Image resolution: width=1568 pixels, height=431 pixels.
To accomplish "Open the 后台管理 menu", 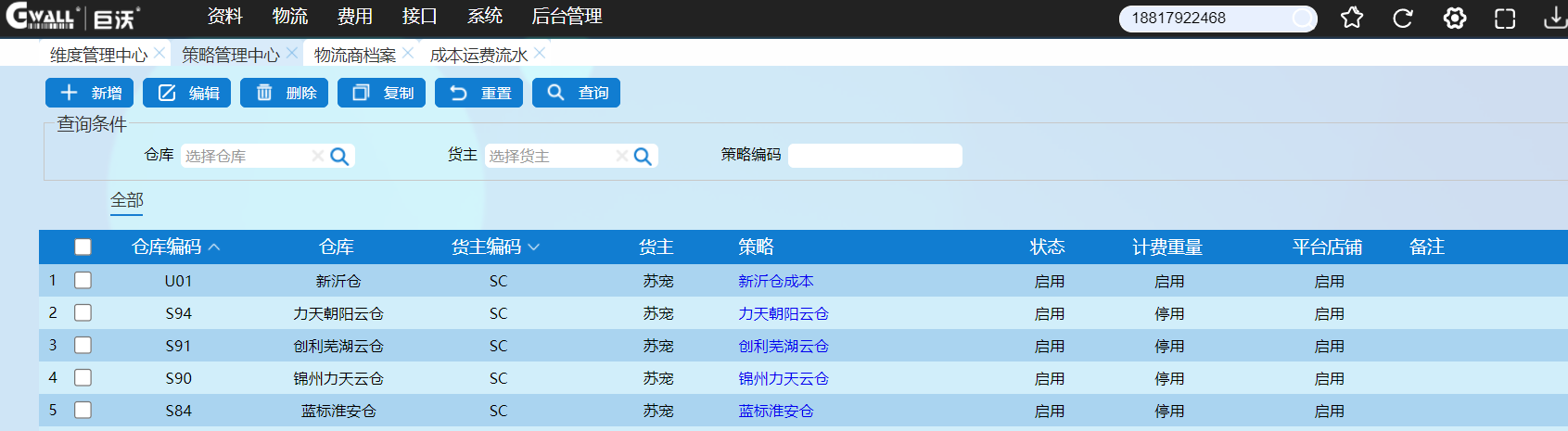I will click(567, 16).
